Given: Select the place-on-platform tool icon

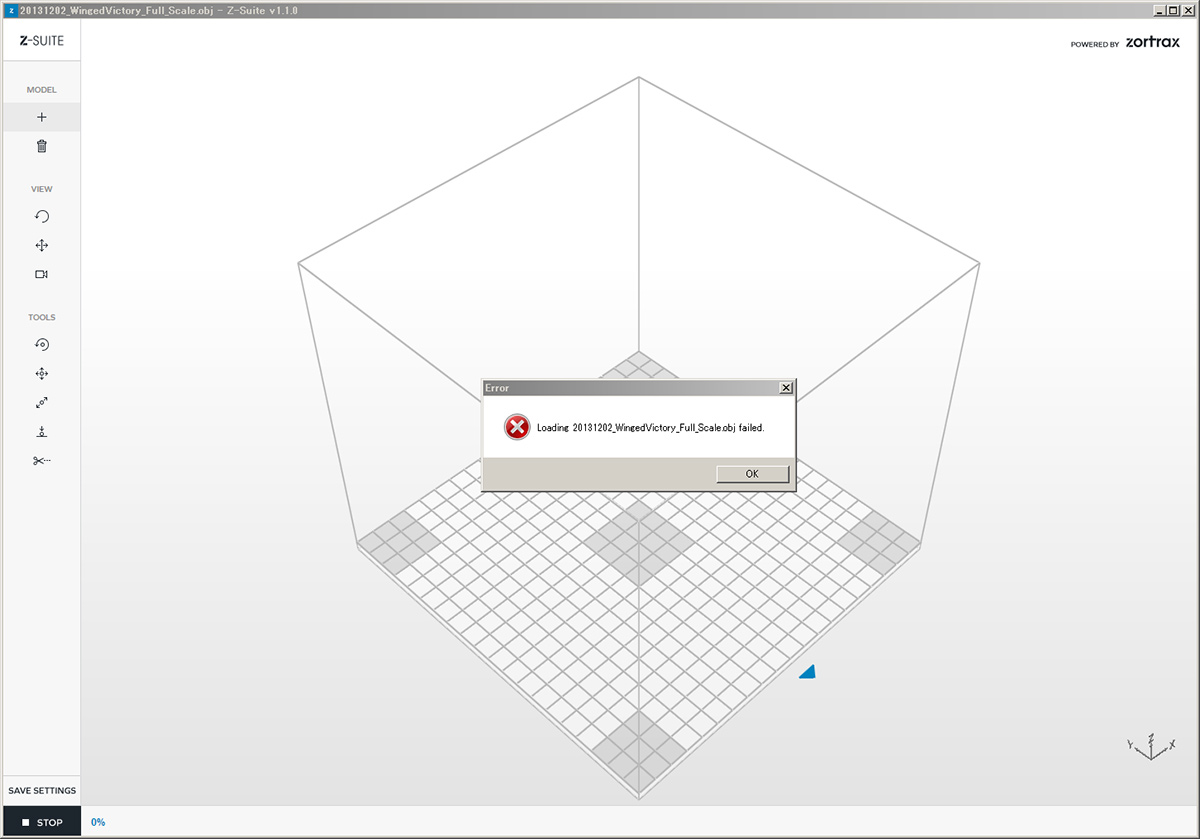Looking at the screenshot, I should tap(41, 432).
